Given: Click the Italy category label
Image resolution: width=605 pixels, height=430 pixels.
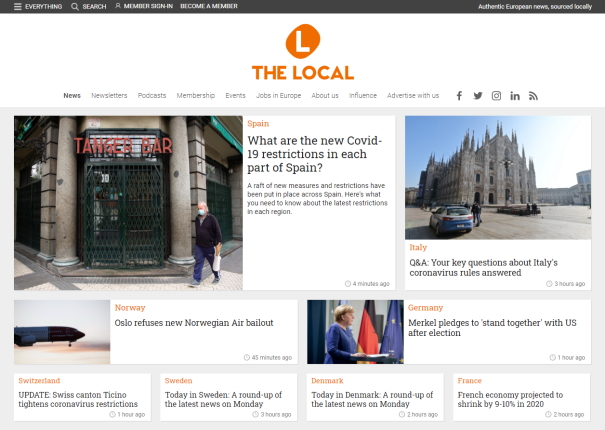Looking at the screenshot, I should coord(418,247).
